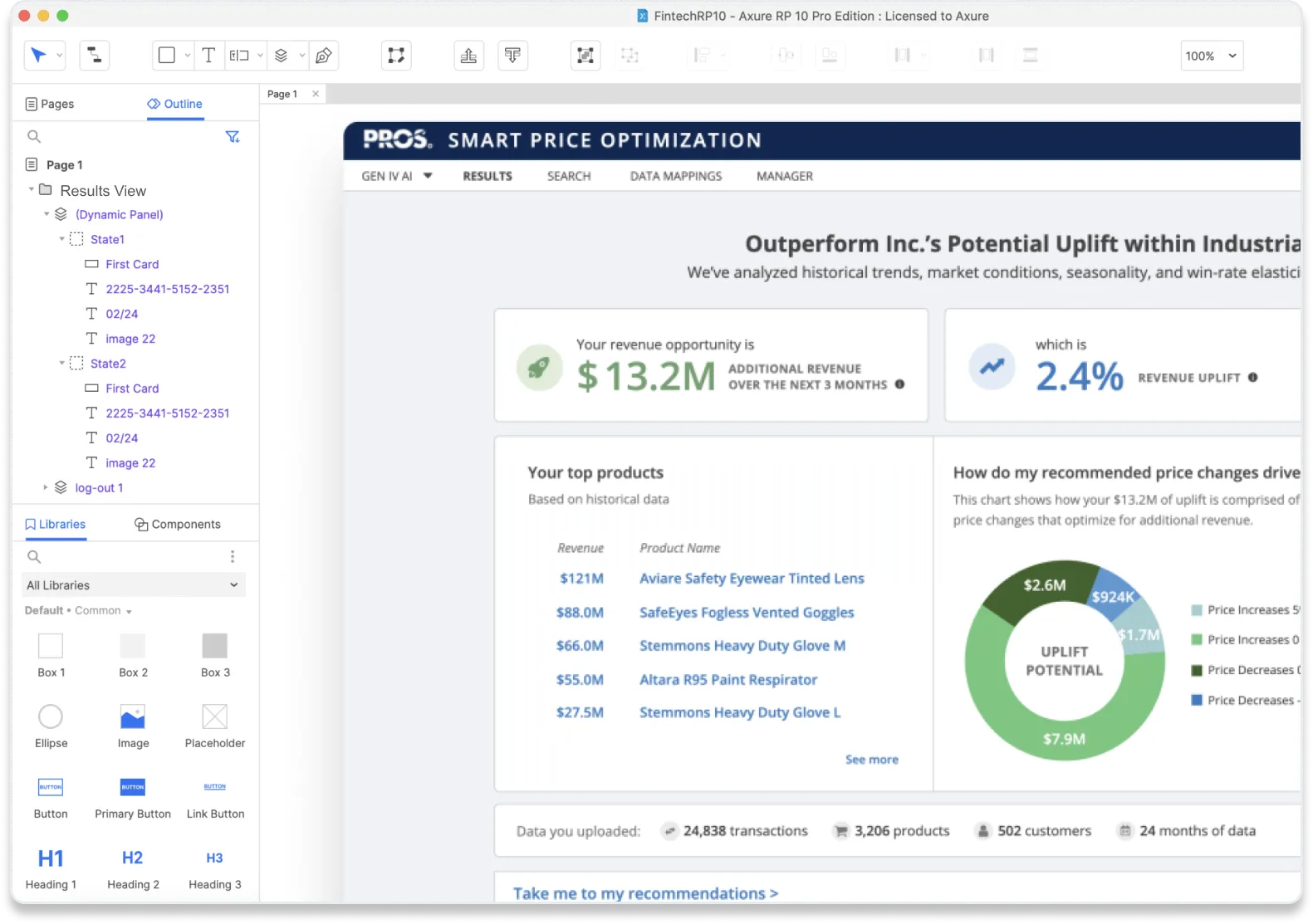Click the See more link
1313x924 pixels.
click(x=871, y=760)
